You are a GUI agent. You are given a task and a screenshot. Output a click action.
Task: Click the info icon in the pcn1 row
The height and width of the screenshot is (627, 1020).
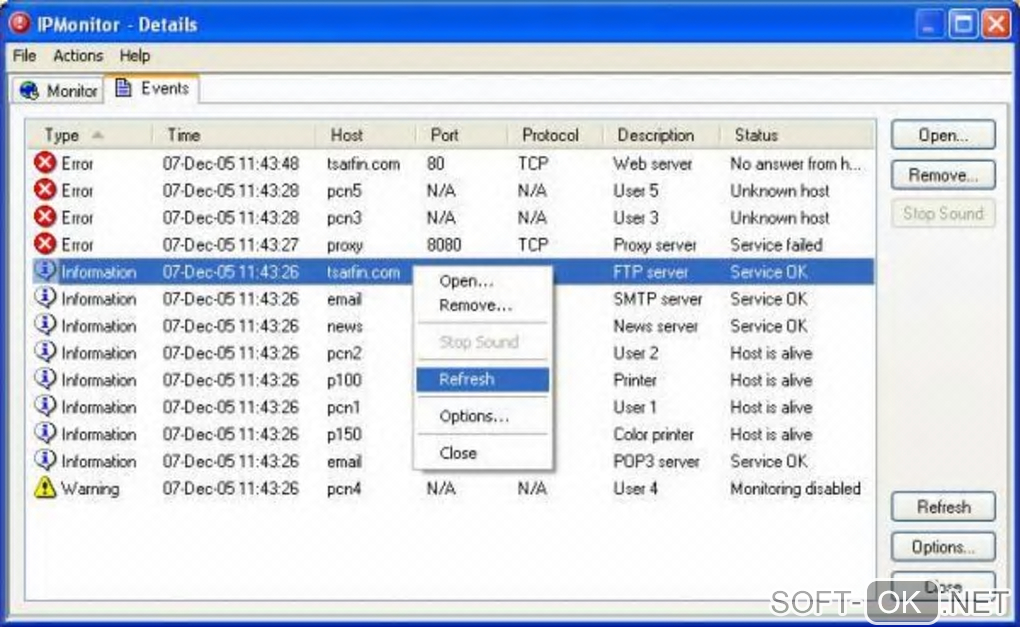click(x=45, y=406)
